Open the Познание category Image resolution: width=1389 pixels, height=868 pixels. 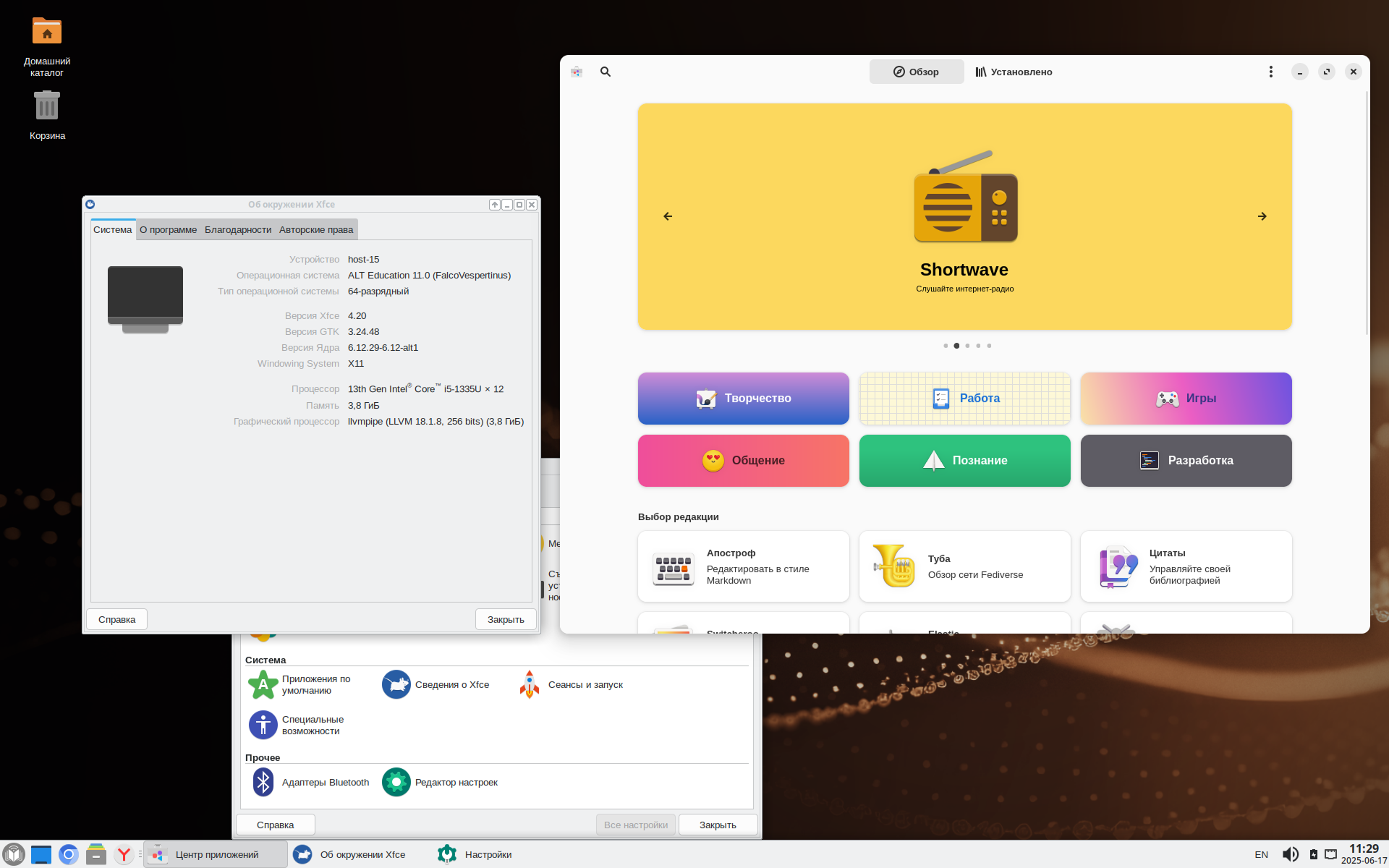click(964, 461)
